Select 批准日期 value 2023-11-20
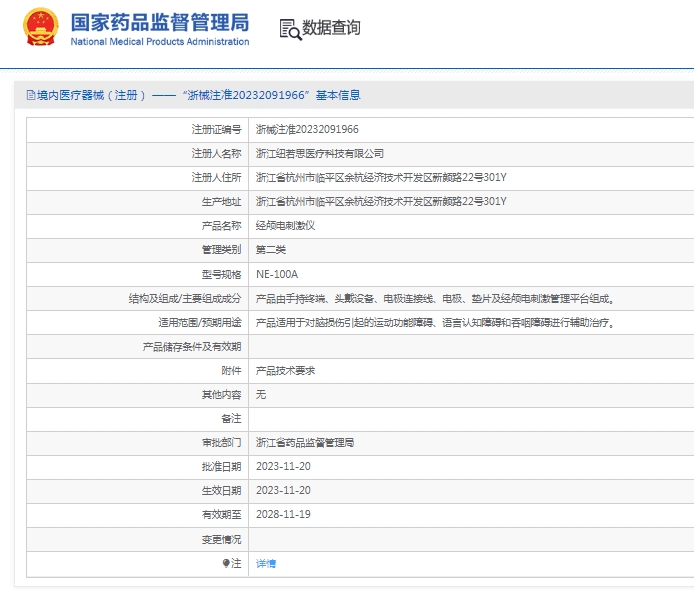Viewport: 694px width, 590px height. 283,467
